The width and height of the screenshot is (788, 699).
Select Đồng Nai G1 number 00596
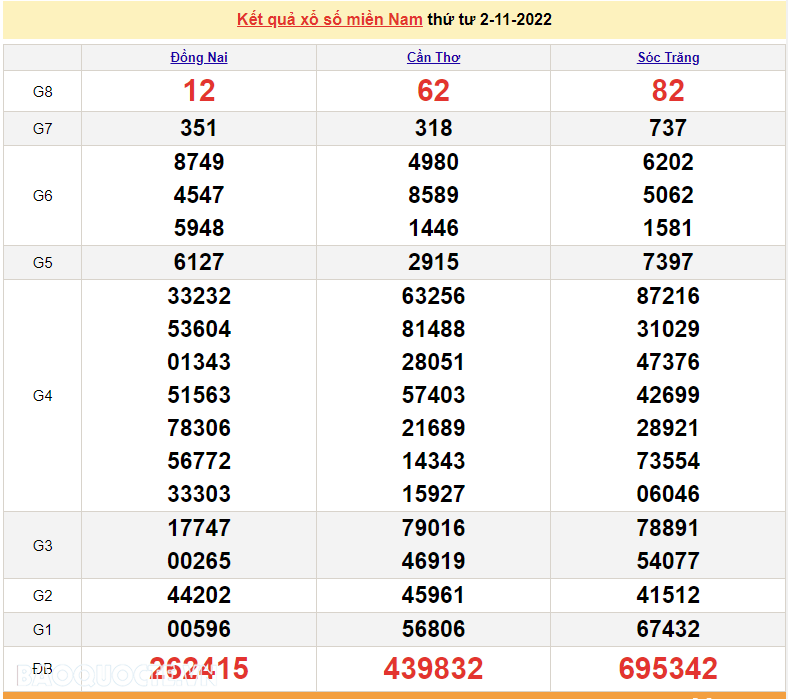(x=199, y=629)
